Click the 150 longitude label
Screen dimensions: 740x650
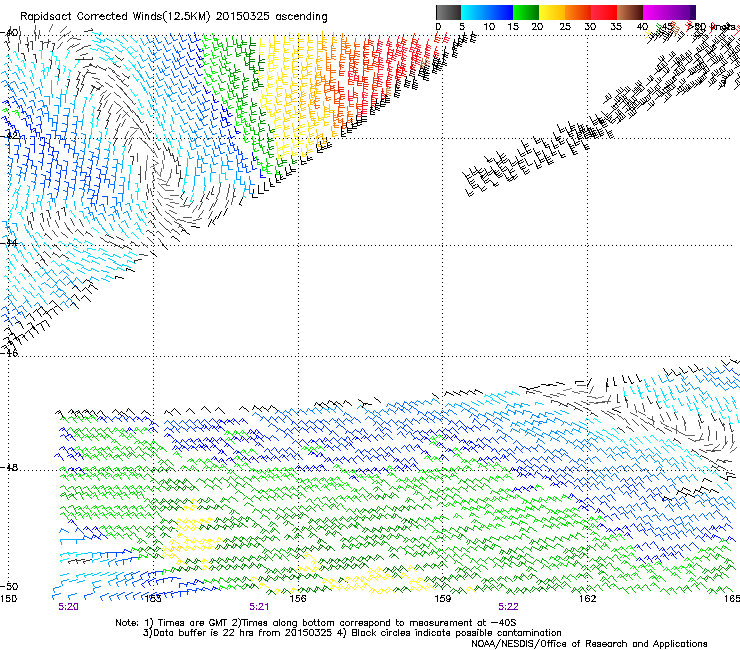pyautogui.click(x=8, y=599)
